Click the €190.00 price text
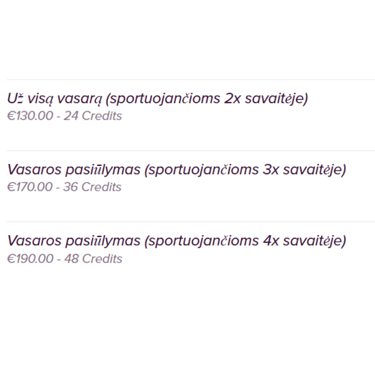This screenshot has width=375, height=366. [x=30, y=259]
